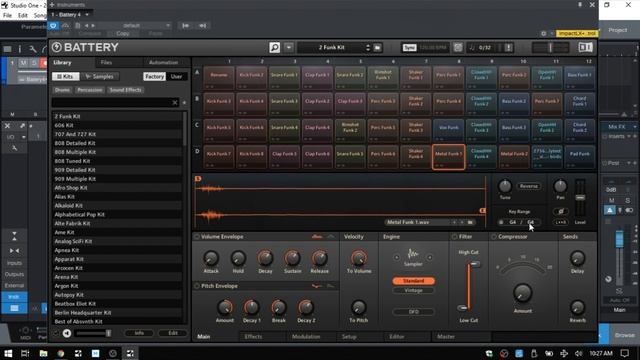Click the L↔R stereo swap icon
The height and width of the screenshot is (360, 640).
(560, 222)
